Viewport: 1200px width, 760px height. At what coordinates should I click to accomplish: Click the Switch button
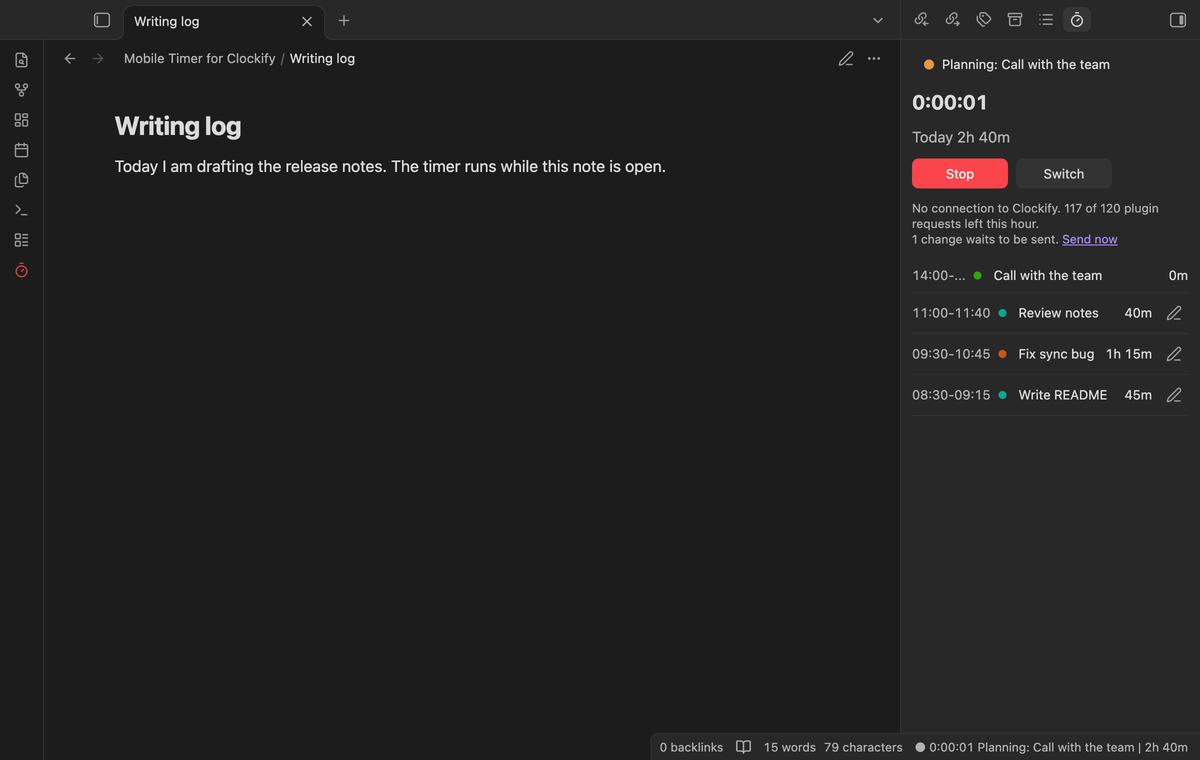tap(1064, 173)
